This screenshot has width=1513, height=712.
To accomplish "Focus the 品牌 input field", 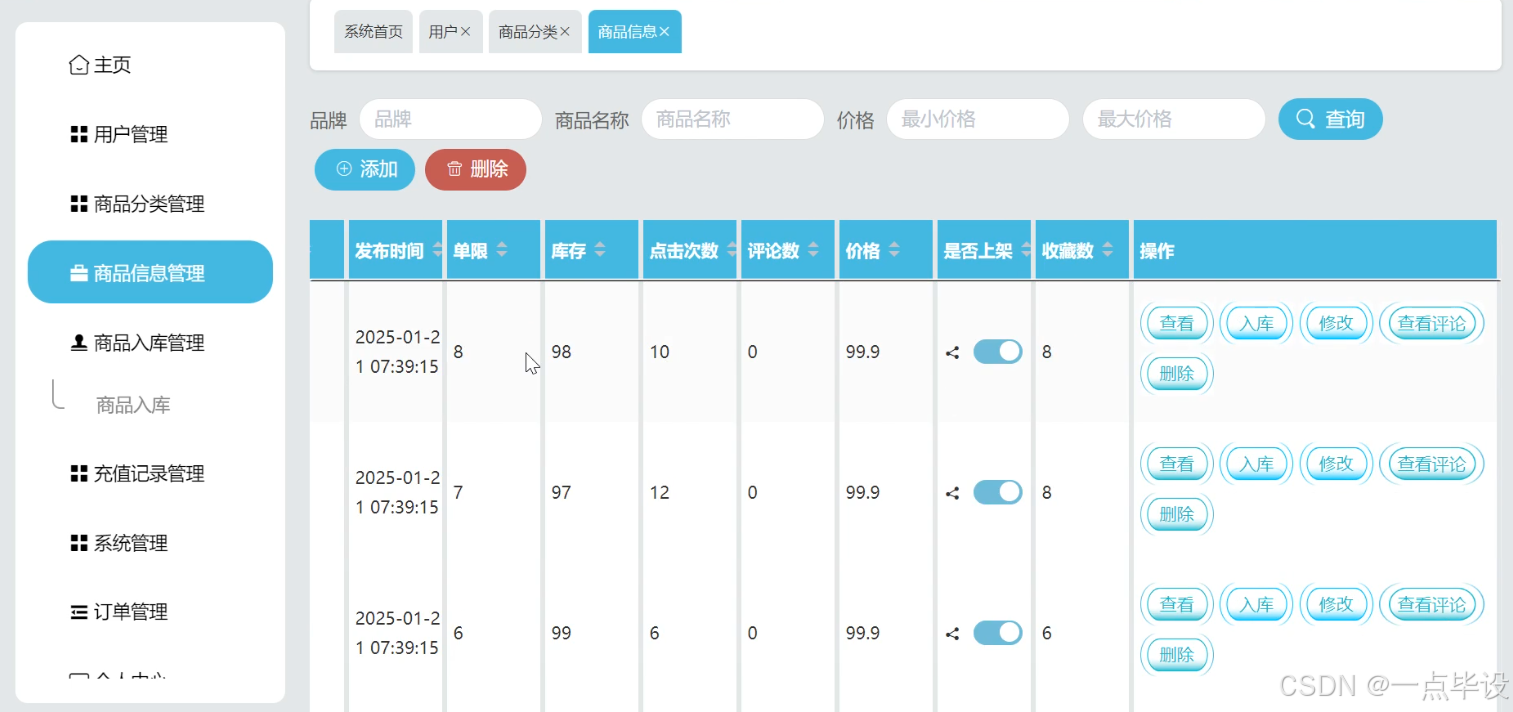I will [x=451, y=119].
